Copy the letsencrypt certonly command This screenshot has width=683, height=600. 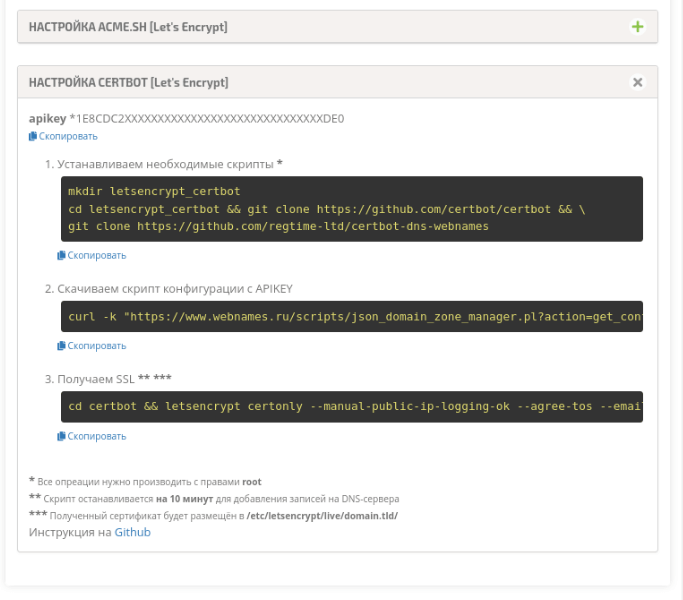click(96, 436)
